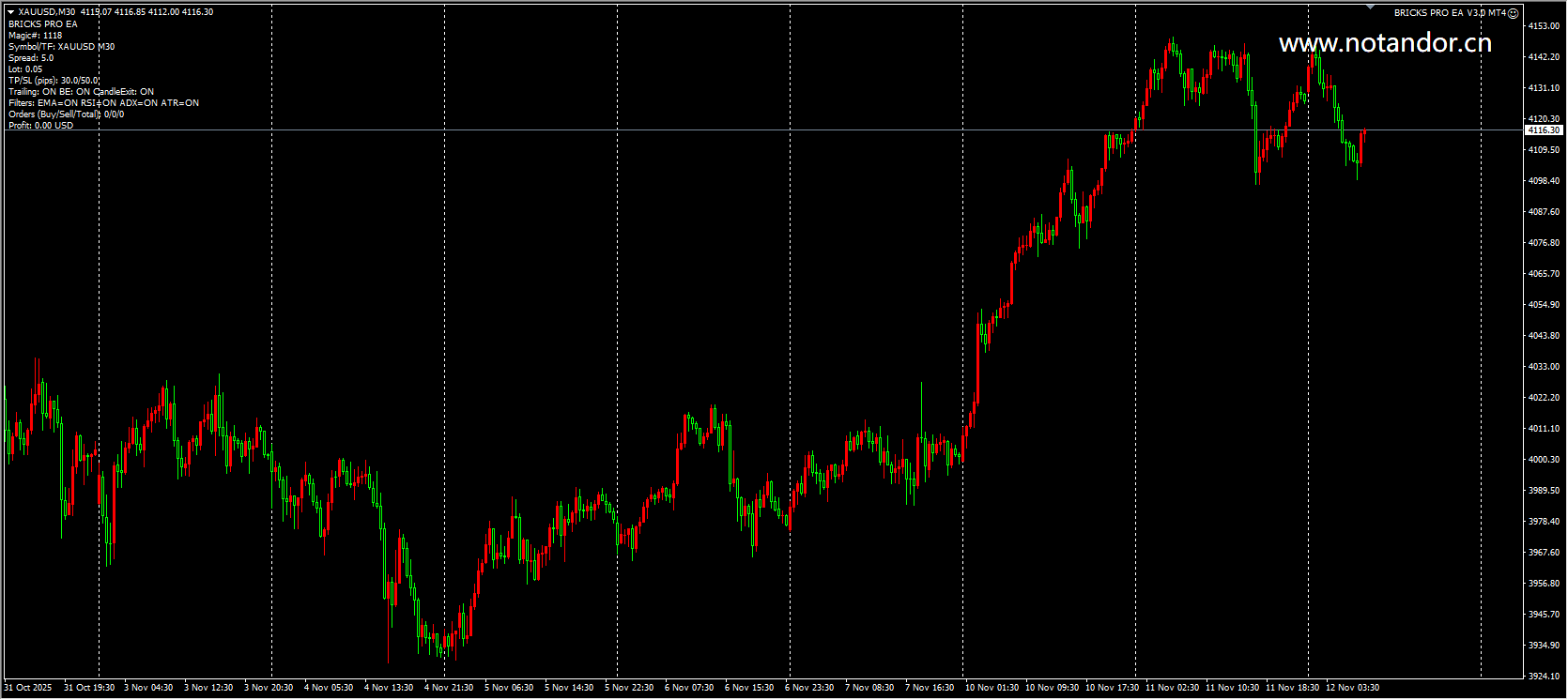1568x700 pixels.
Task: Click the 4033.00 price scale label
Action: [x=1545, y=367]
